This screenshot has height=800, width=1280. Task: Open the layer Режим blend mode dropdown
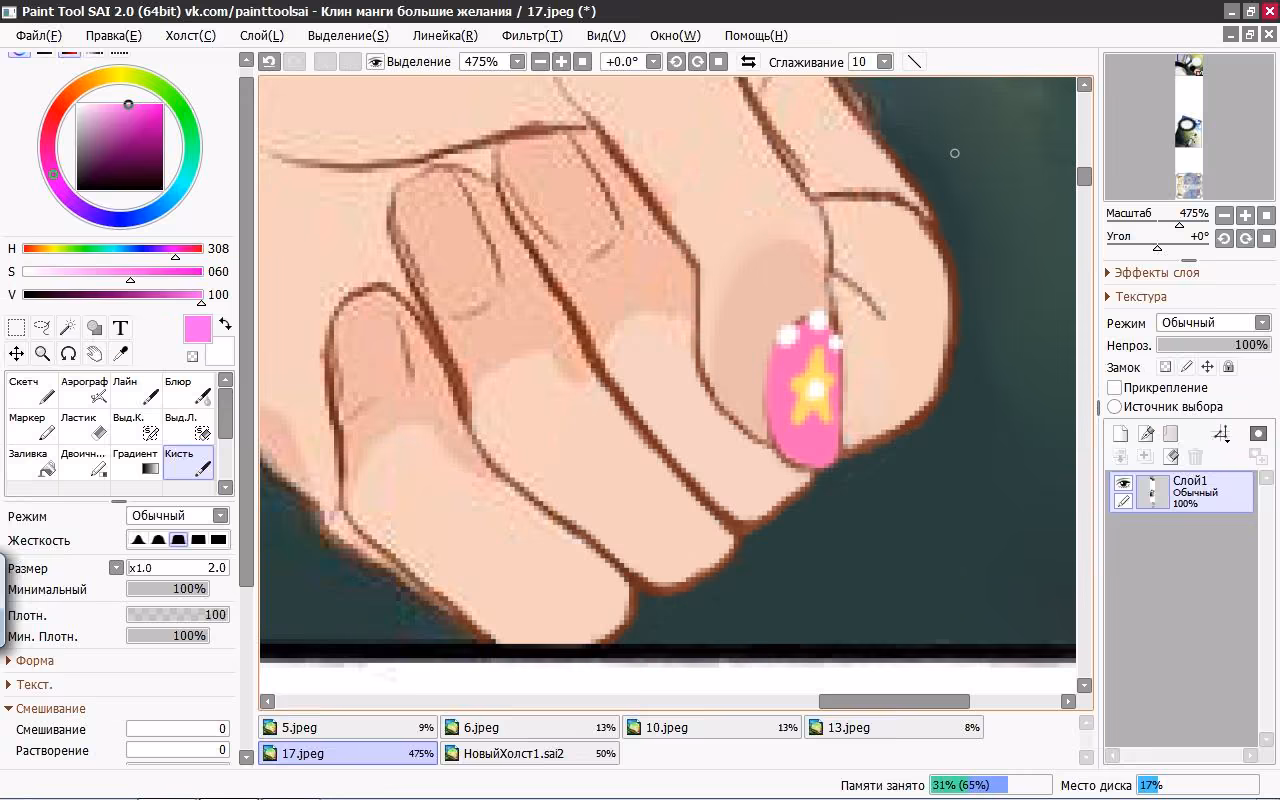click(x=1213, y=323)
